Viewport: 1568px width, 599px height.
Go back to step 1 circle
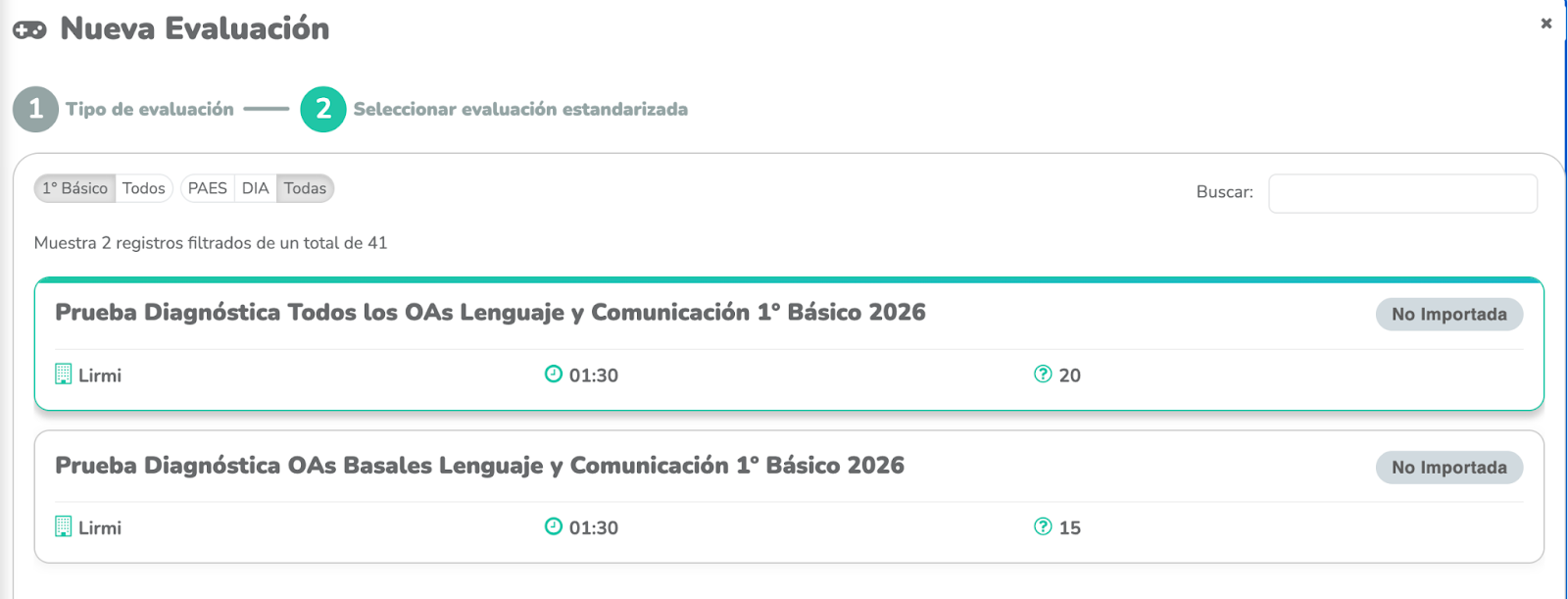(x=36, y=109)
